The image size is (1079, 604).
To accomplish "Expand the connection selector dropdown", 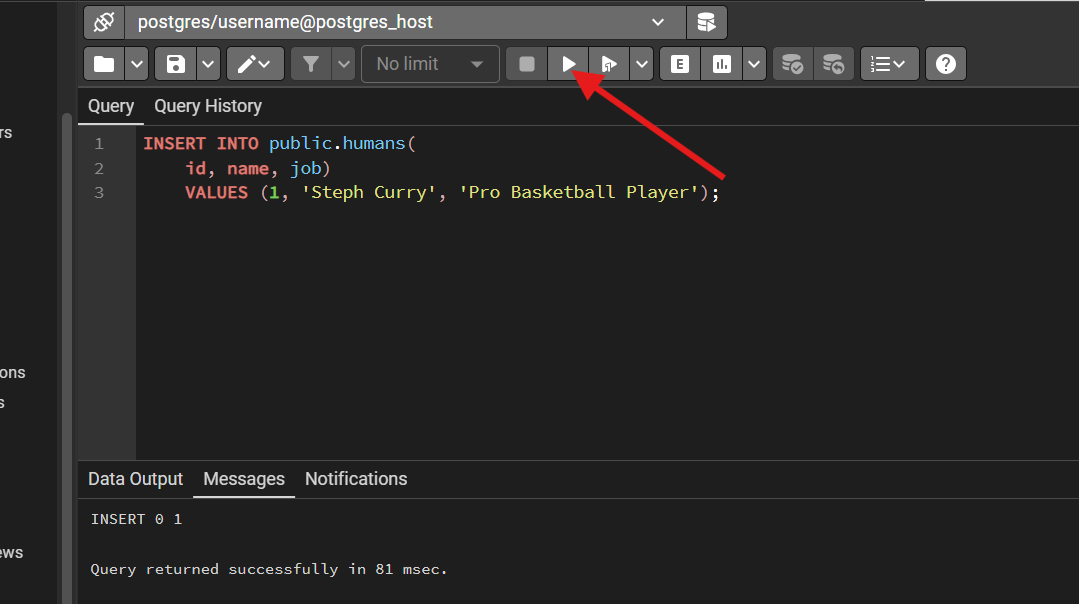I will (x=658, y=21).
